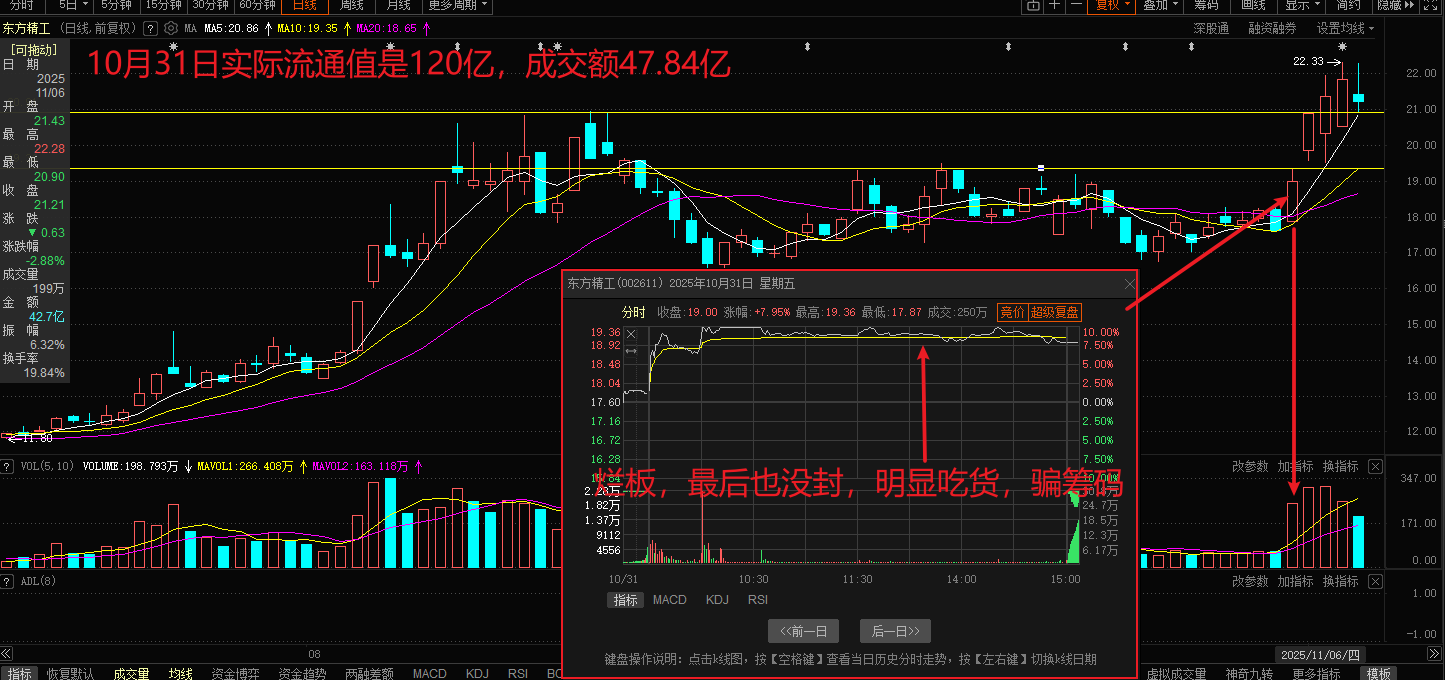Close the ADL indicator panel with its X icon
1445x680 pixels.
[1375, 581]
